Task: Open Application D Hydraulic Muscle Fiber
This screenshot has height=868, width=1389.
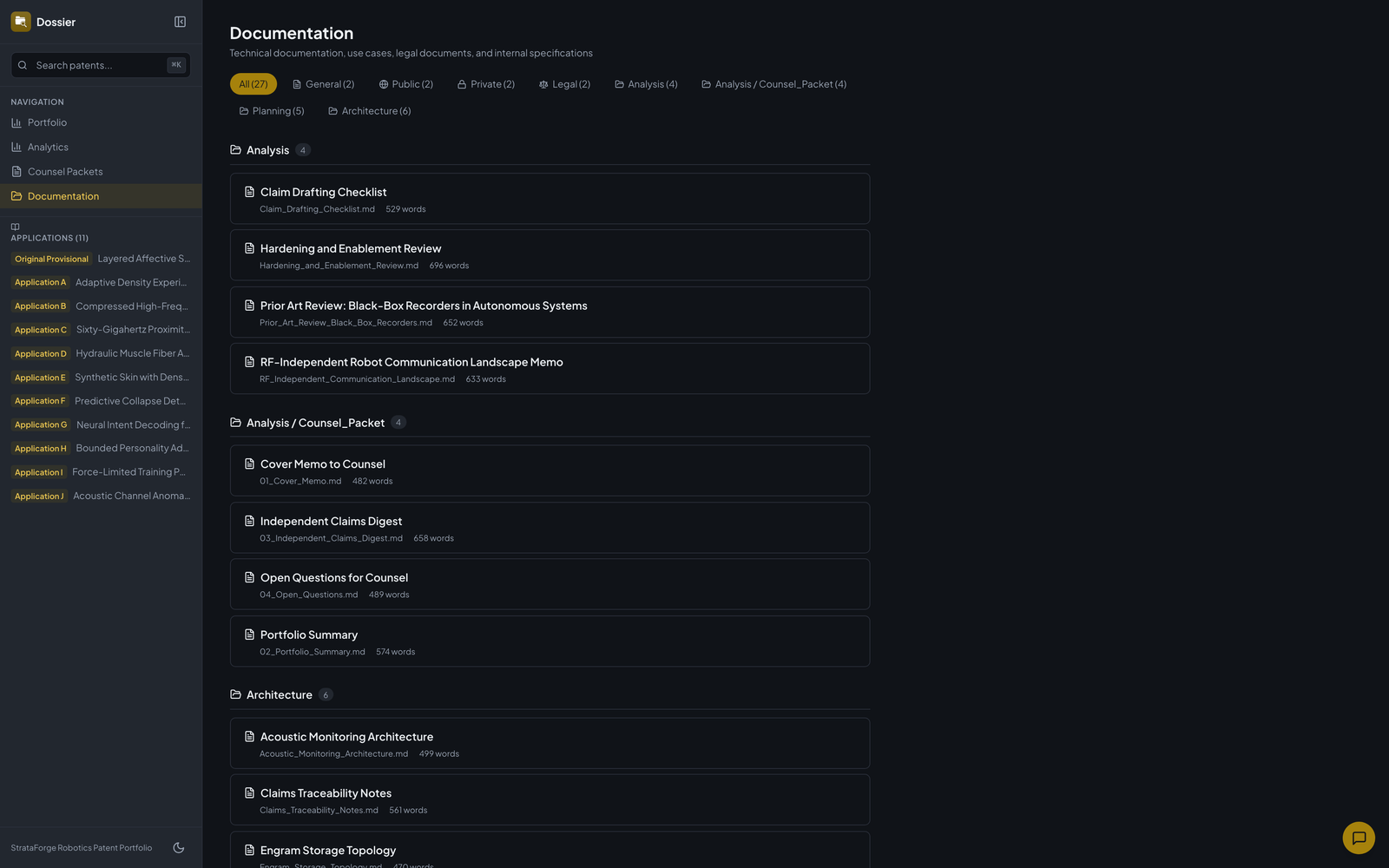Action: [101, 353]
